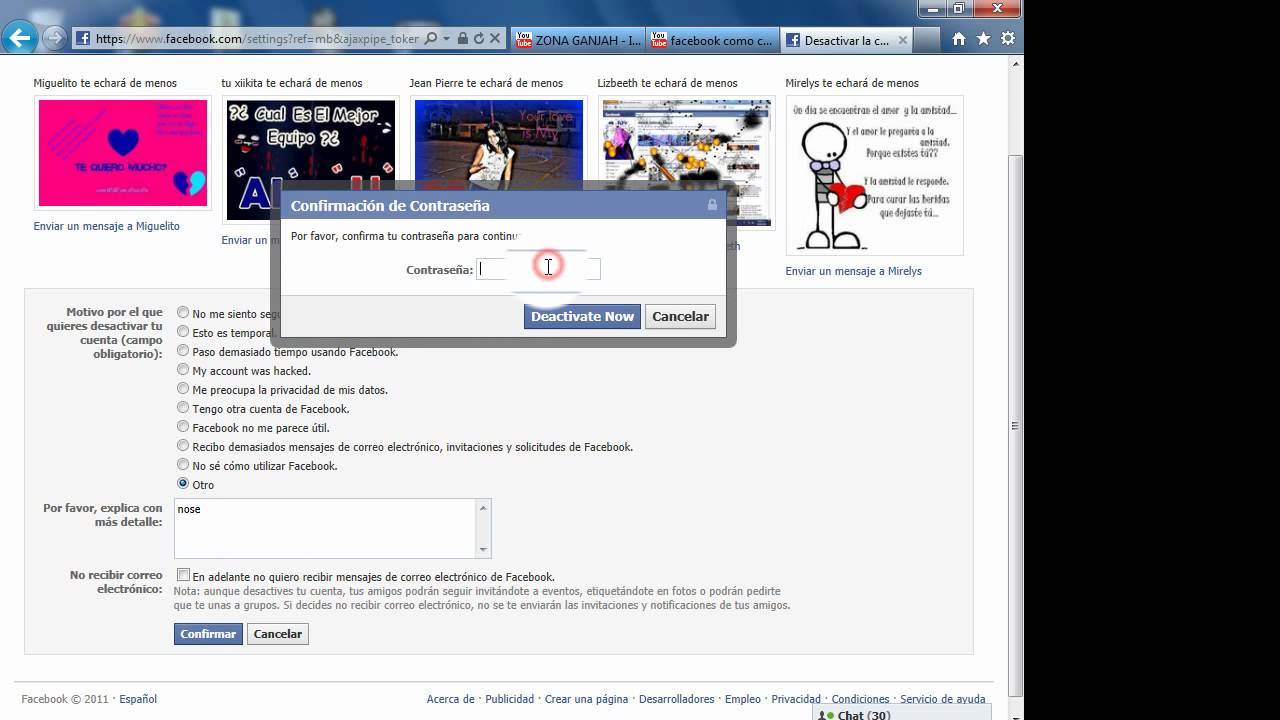Image resolution: width=1280 pixels, height=720 pixels.
Task: Check the no recibir correo electrónico box
Action: pos(183,575)
